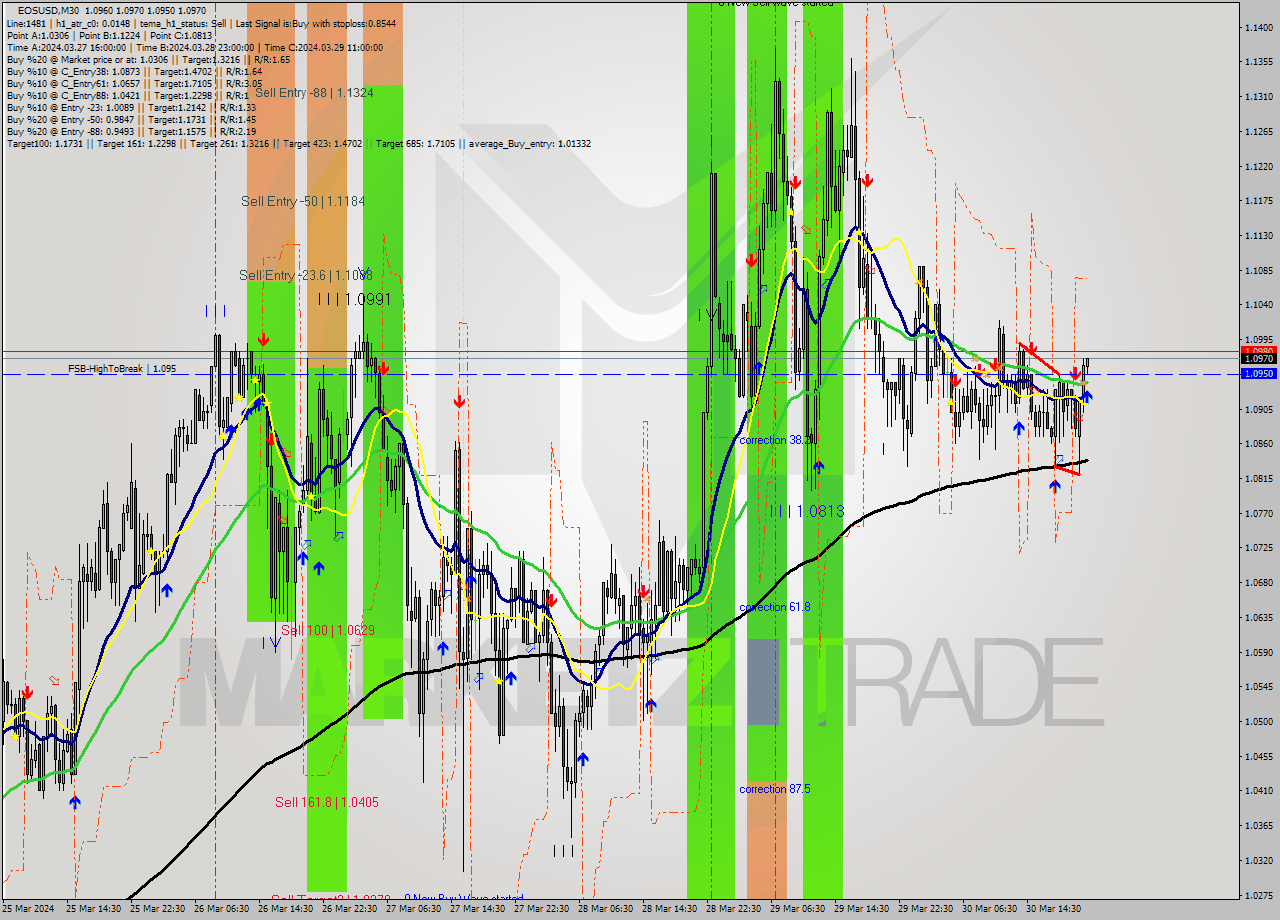1280x920 pixels.
Task: Click the '29 Mar 22:30' time label
Action: 926,909
